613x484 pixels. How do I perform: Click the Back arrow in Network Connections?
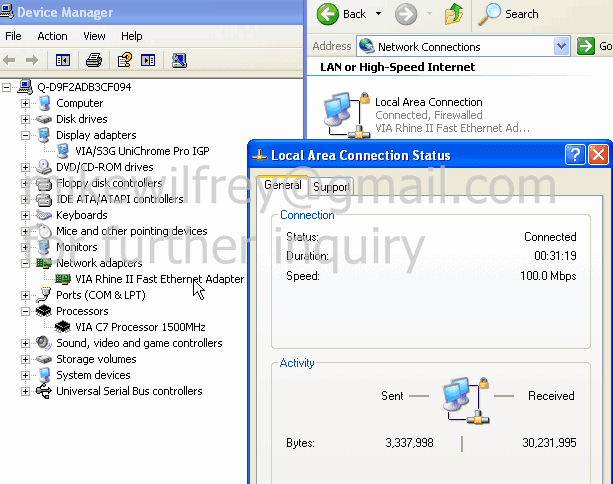(x=327, y=14)
